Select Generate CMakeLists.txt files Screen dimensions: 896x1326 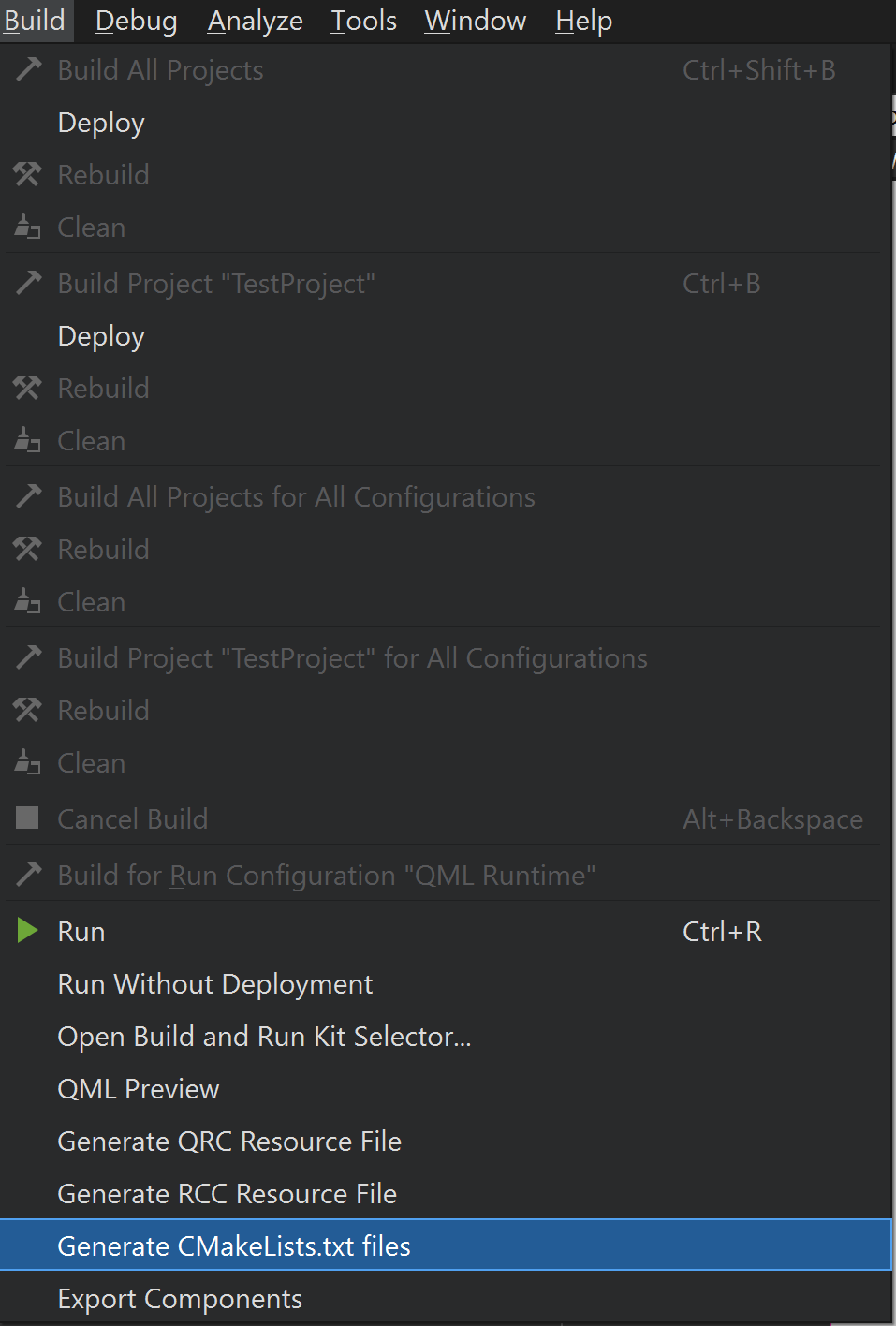click(x=234, y=1245)
